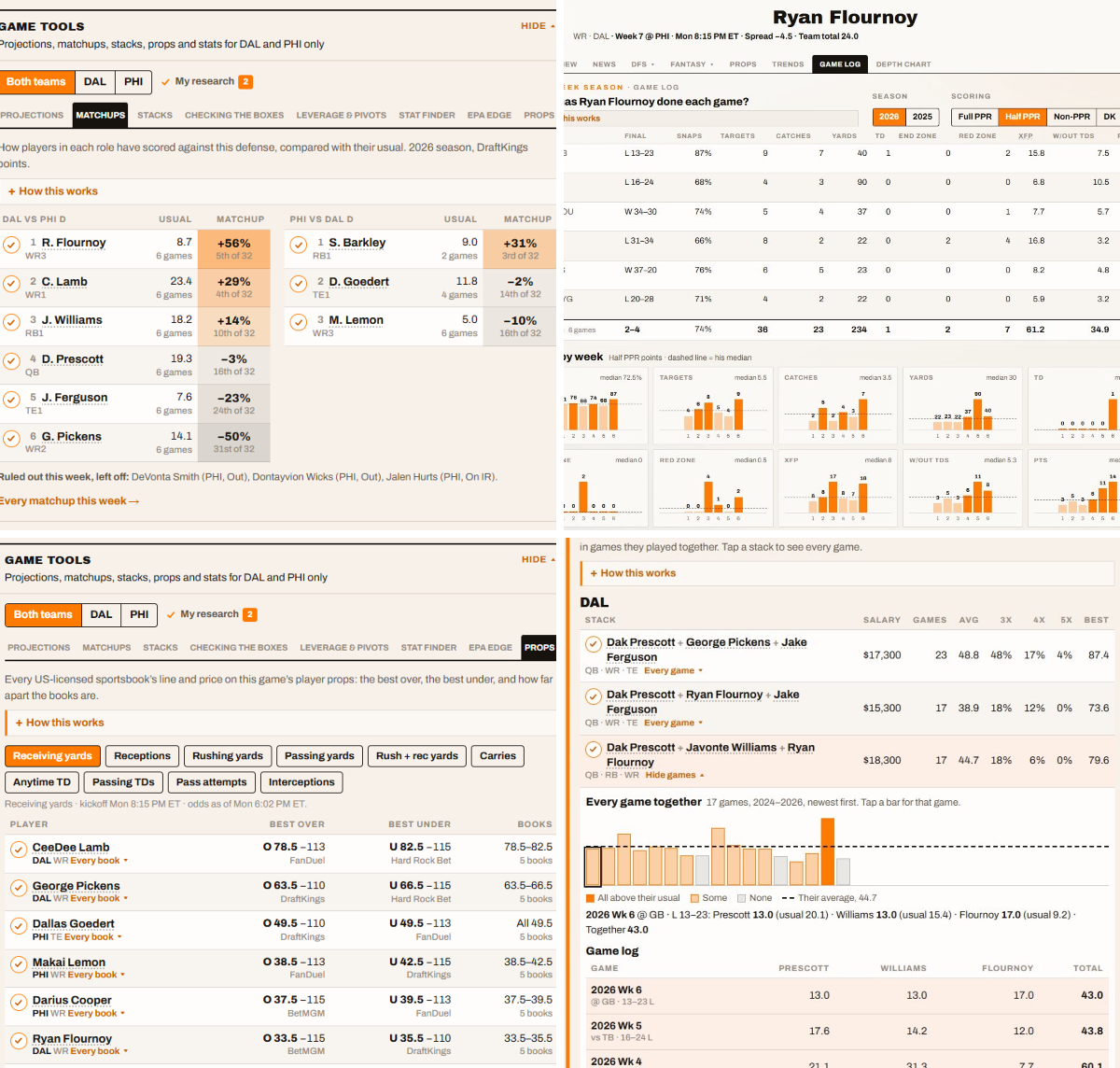Toggle My research checkbox in the props panel
Viewport: 1120px width, 1068px height.
tap(212, 614)
